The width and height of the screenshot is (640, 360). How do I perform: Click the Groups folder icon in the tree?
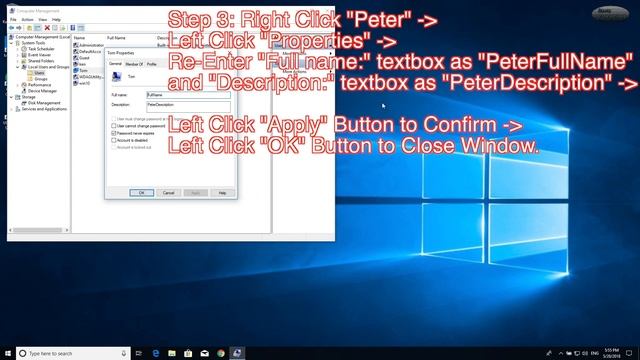(x=30, y=79)
